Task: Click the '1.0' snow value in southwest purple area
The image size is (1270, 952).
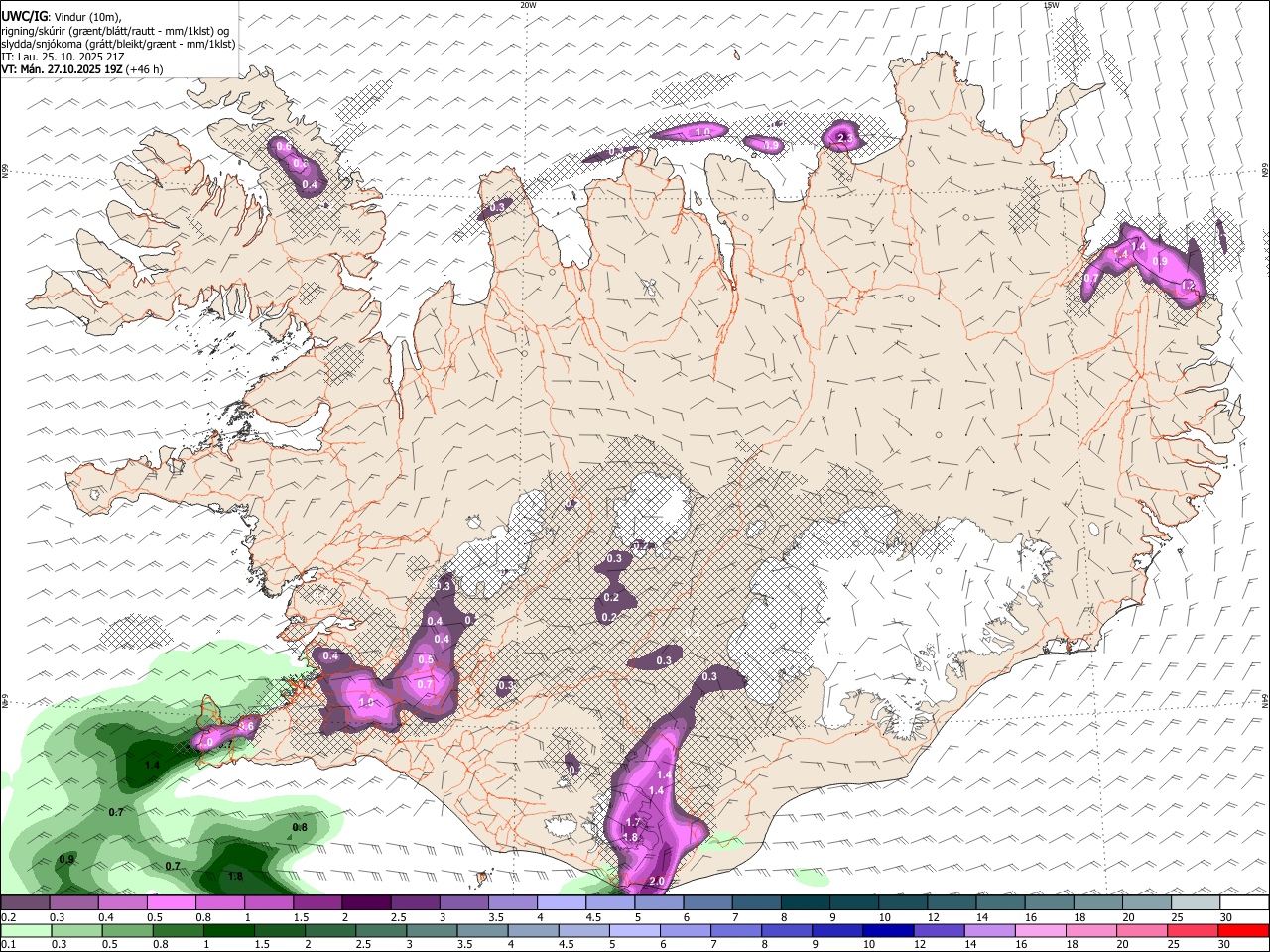Action: pyautogui.click(x=366, y=703)
